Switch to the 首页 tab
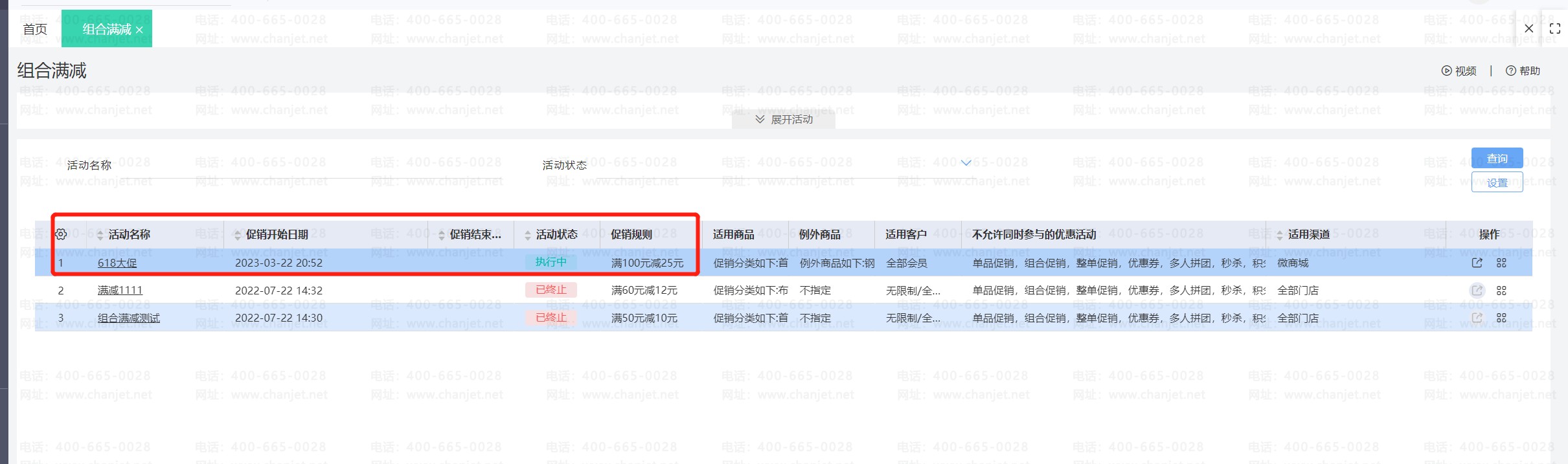The width and height of the screenshot is (1568, 464). click(35, 29)
